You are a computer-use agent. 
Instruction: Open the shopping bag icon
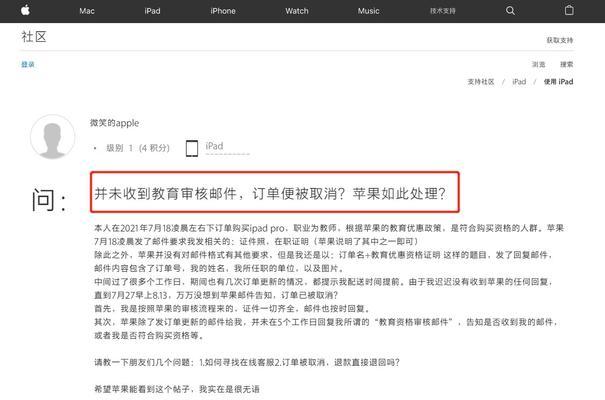coord(569,10)
